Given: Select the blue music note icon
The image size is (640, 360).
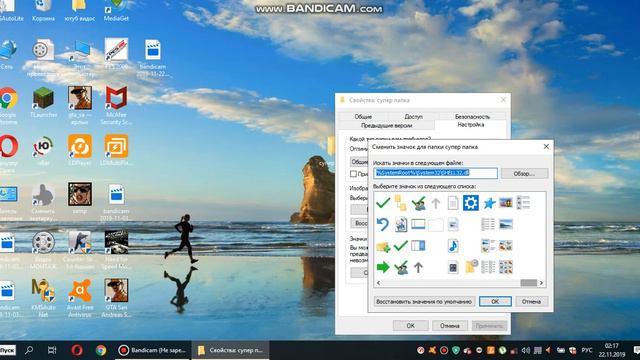Looking at the screenshot, I should pyautogui.click(x=453, y=246).
